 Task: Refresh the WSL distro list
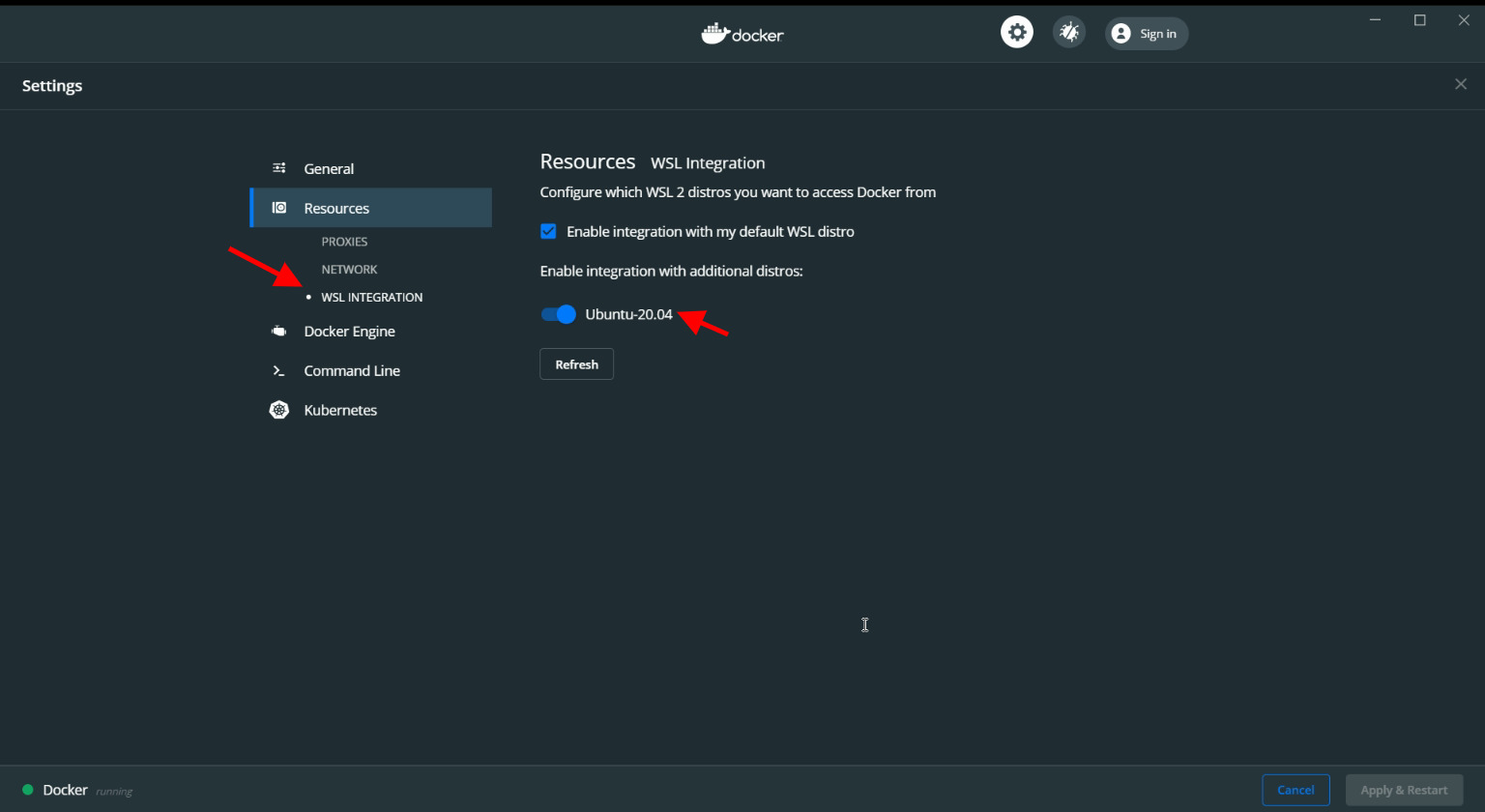(x=576, y=364)
